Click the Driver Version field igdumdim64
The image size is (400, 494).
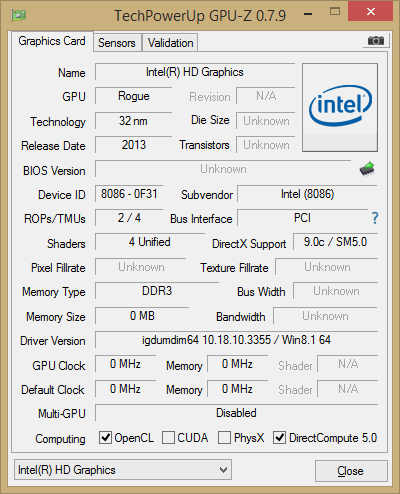(236, 340)
